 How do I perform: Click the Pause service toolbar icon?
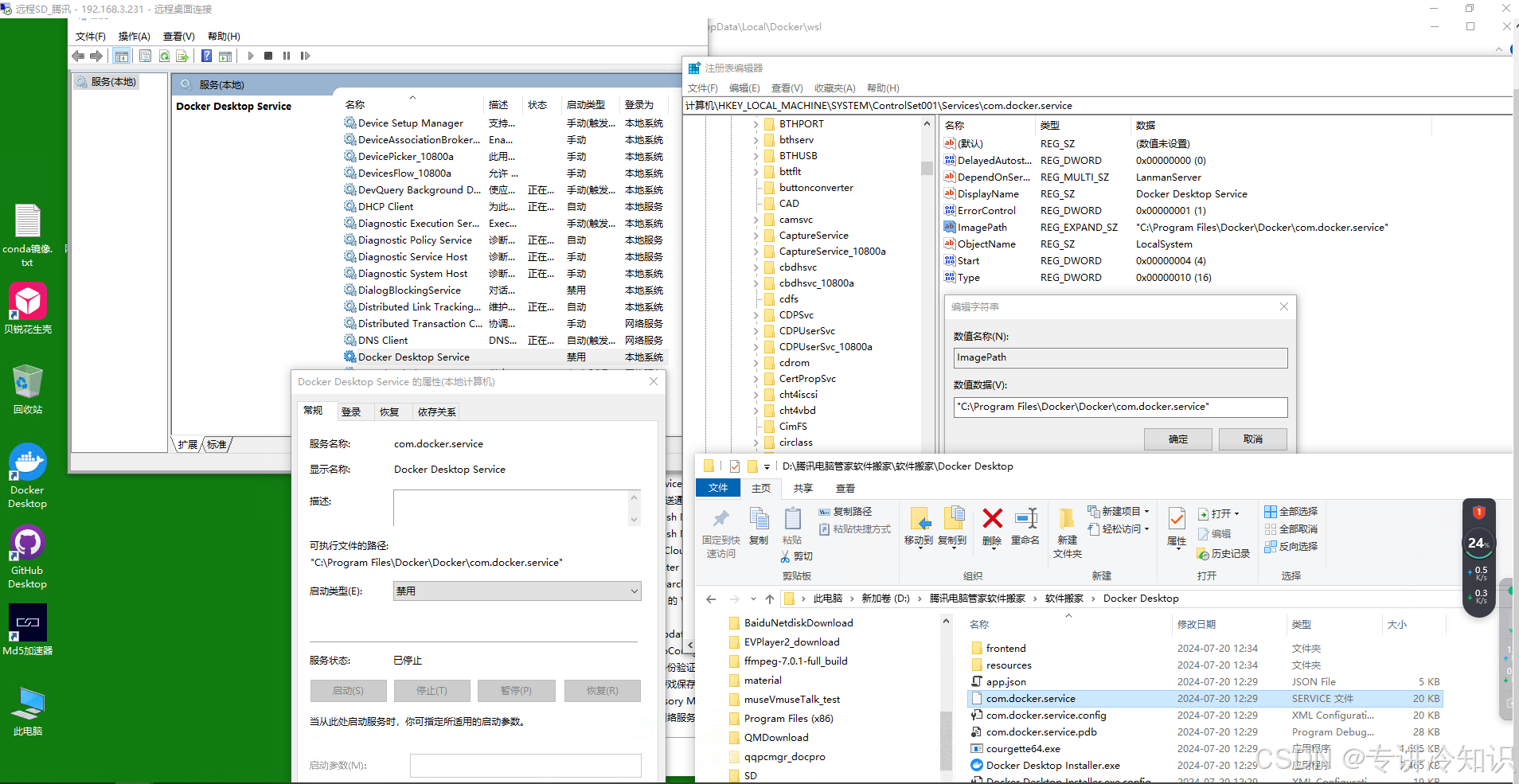(287, 56)
